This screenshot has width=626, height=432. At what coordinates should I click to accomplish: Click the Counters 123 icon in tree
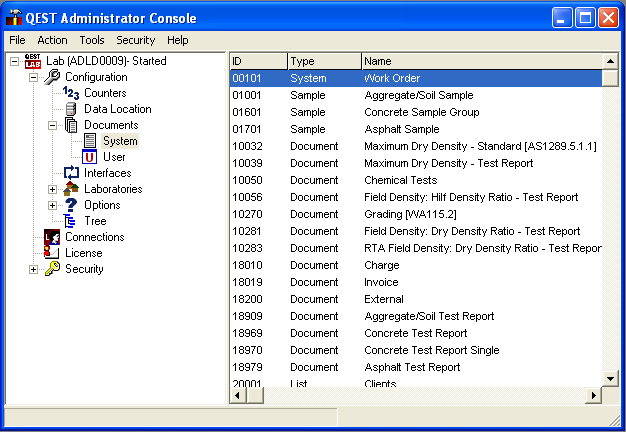click(71, 93)
